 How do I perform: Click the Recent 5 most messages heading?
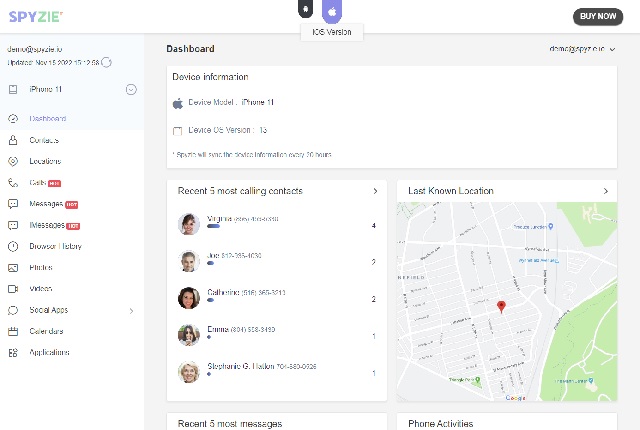click(x=230, y=424)
